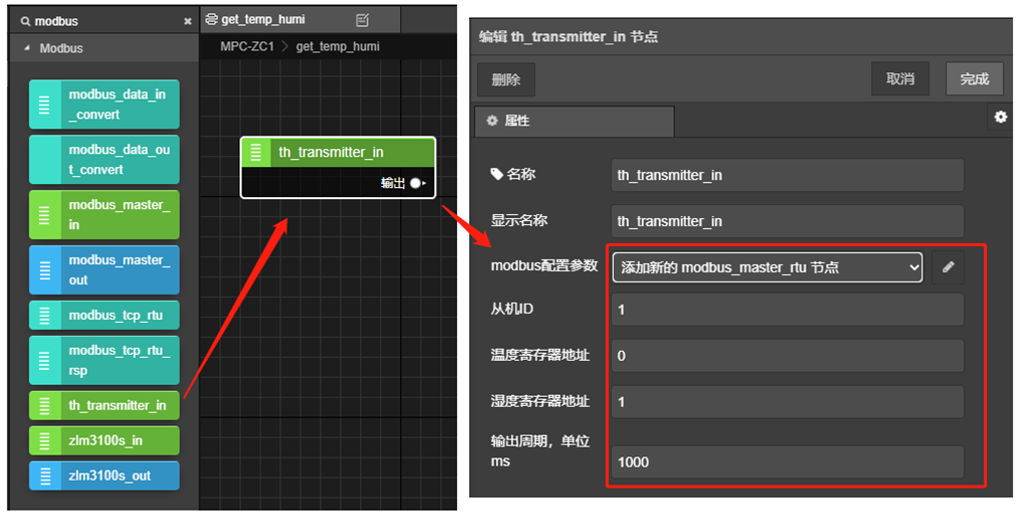Select zlm3100s_out palette node
This screenshot has width=1017, height=519.
104,476
